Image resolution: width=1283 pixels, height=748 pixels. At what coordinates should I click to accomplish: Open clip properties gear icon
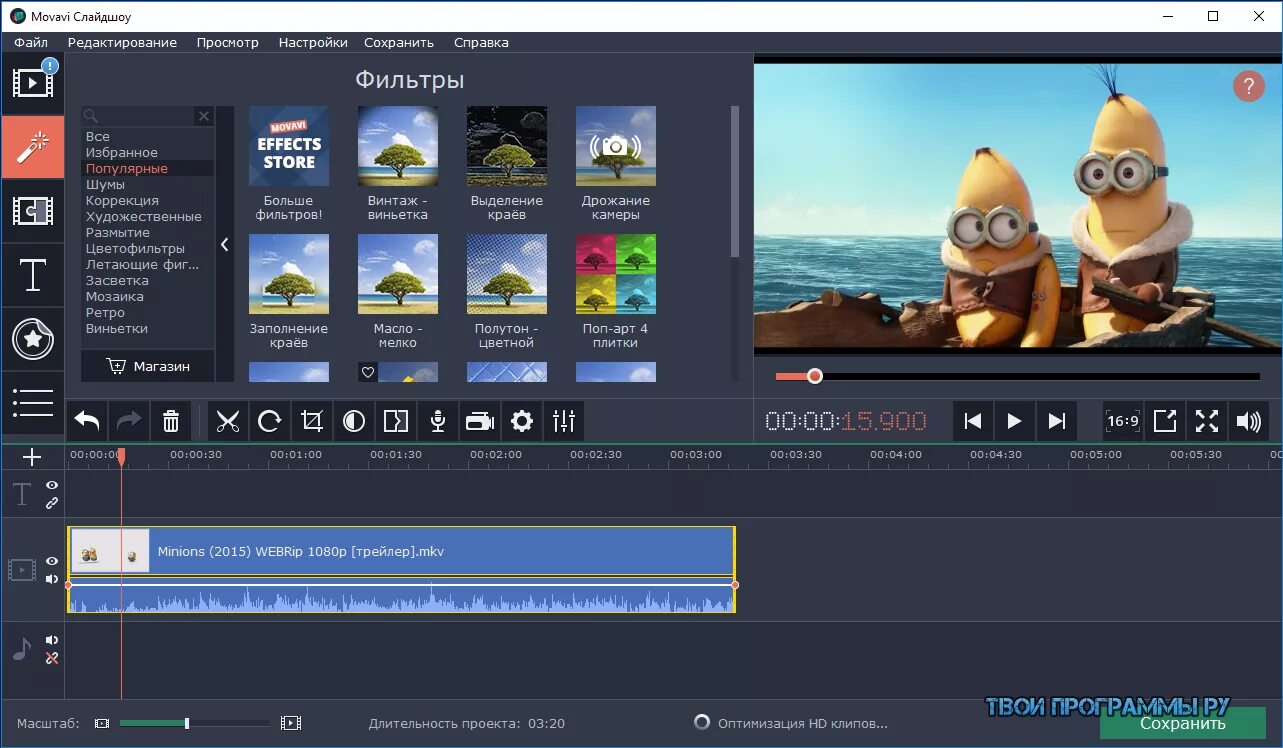522,421
